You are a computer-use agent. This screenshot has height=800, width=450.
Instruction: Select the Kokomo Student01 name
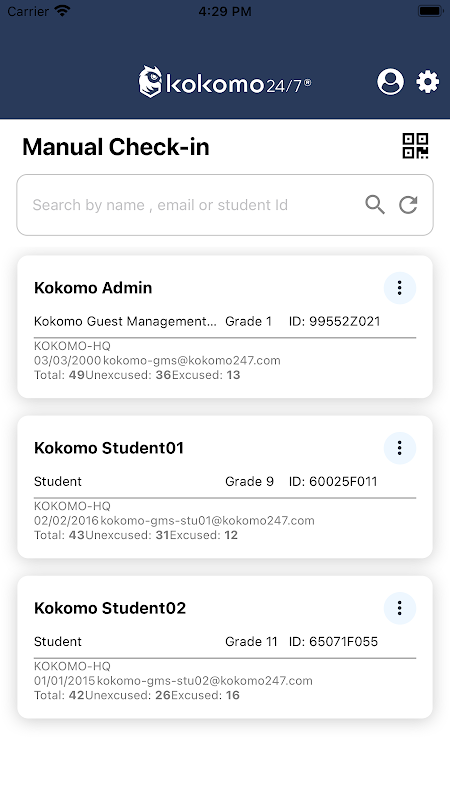pyautogui.click(x=109, y=448)
